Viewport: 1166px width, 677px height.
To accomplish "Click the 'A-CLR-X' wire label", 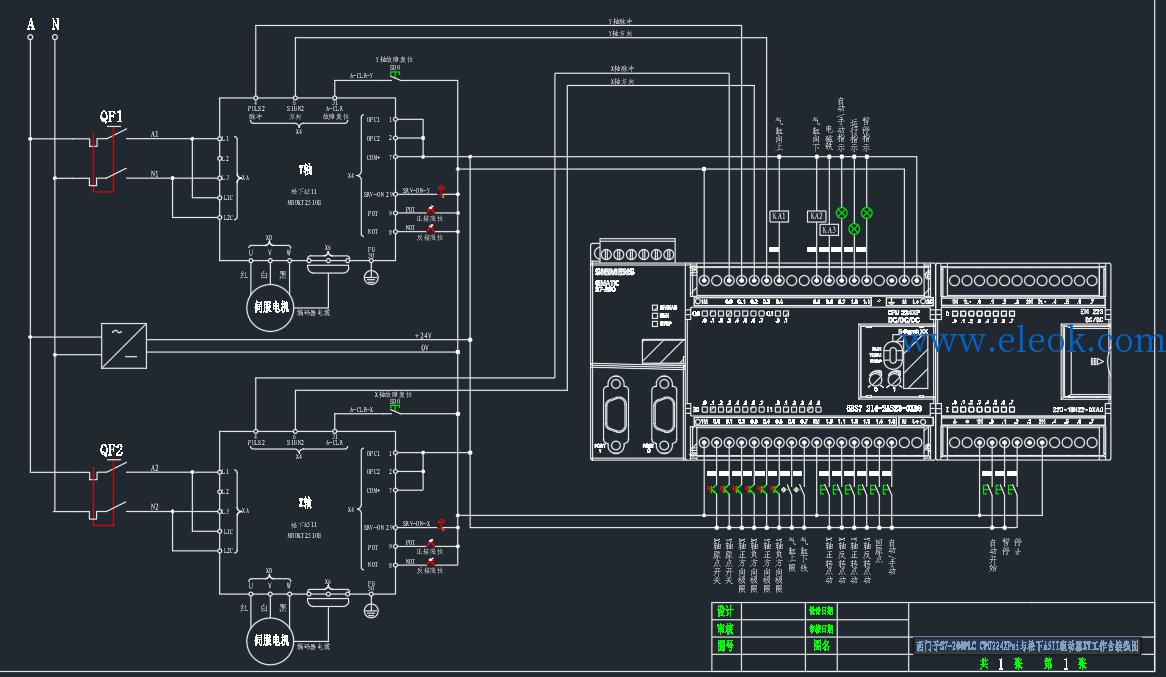I will (x=361, y=410).
